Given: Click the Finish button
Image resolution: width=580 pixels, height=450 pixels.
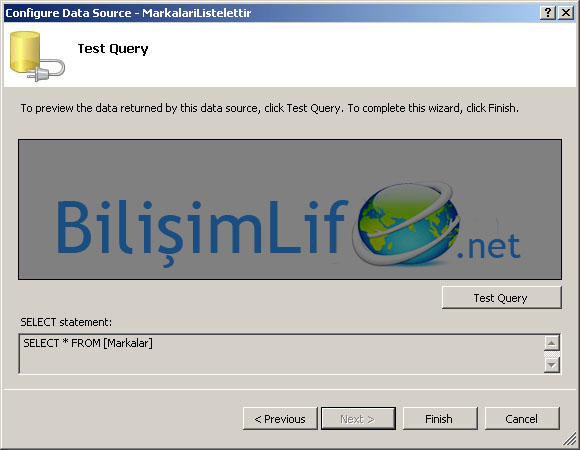Looking at the screenshot, I should click(x=440, y=419).
